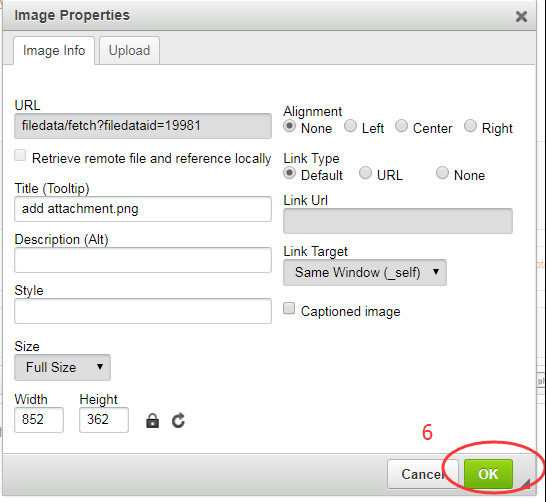The width and height of the screenshot is (546, 502).
Task: Confirm with the green OK button
Action: 488,474
